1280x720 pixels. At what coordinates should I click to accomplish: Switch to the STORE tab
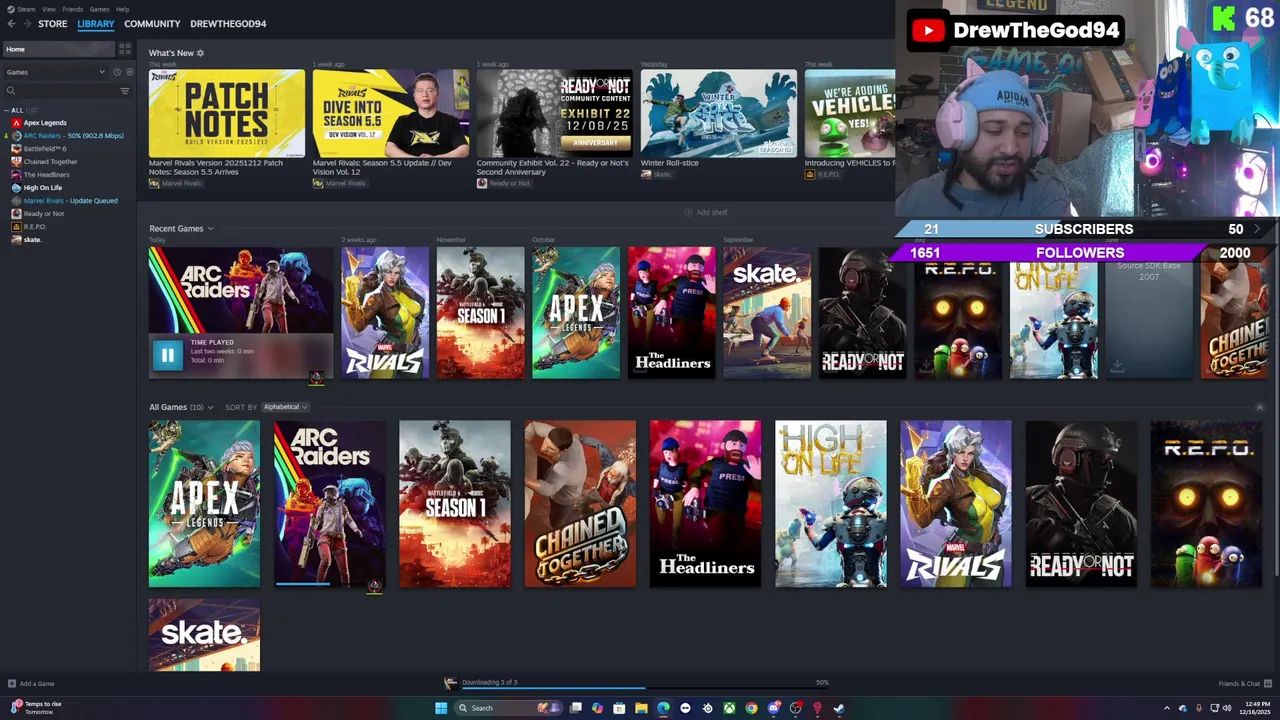[x=53, y=24]
